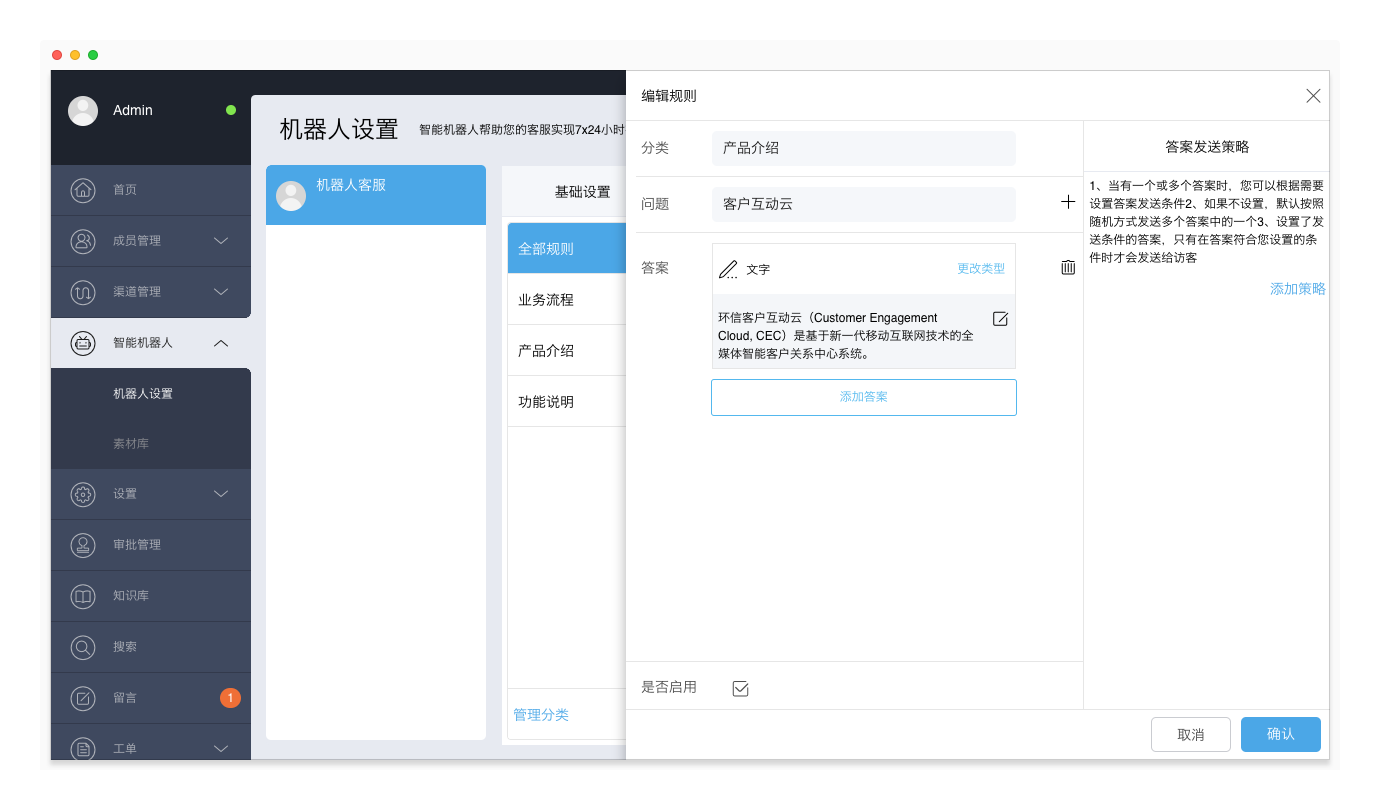This screenshot has width=1380, height=810.
Task: Expand the 设置 menu chevron
Action: pyautogui.click(x=221, y=494)
